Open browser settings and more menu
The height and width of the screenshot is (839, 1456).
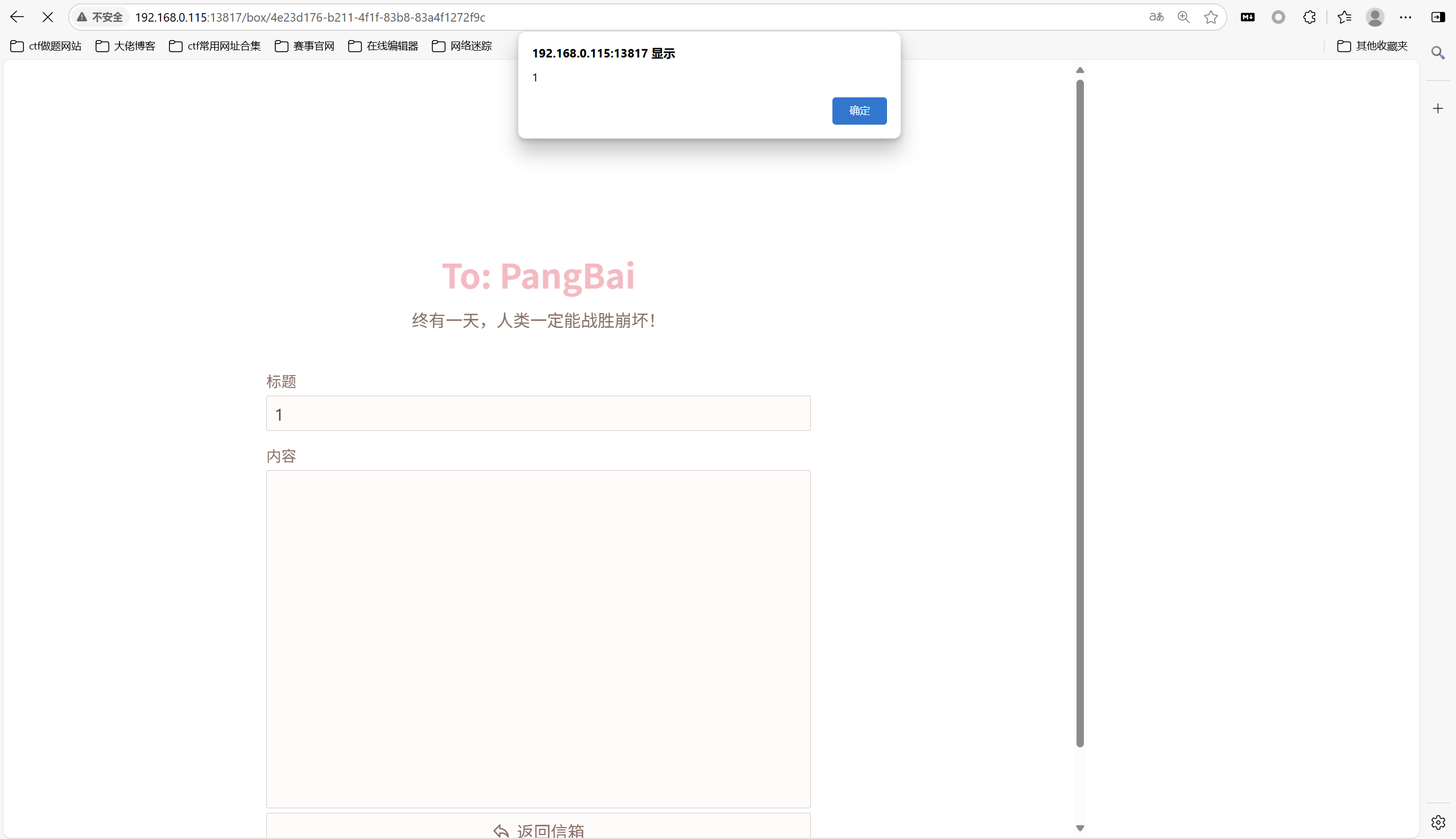tap(1405, 17)
